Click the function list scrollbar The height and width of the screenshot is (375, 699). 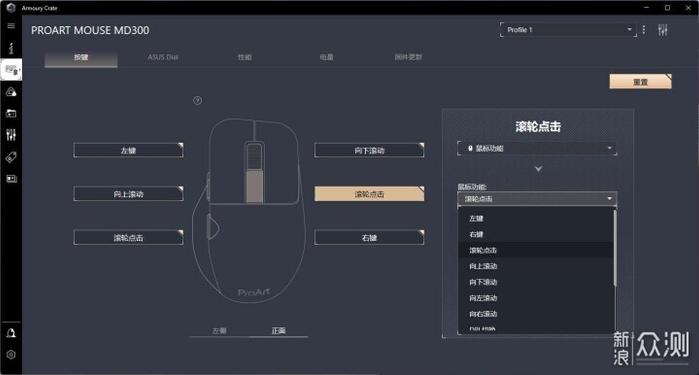(615, 248)
